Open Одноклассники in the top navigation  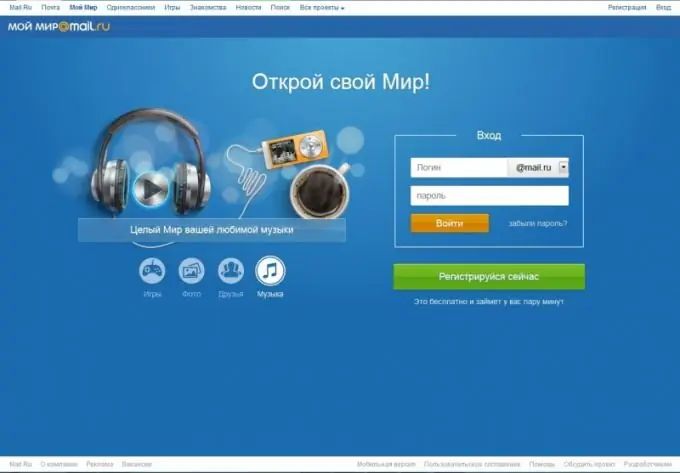(x=131, y=7)
